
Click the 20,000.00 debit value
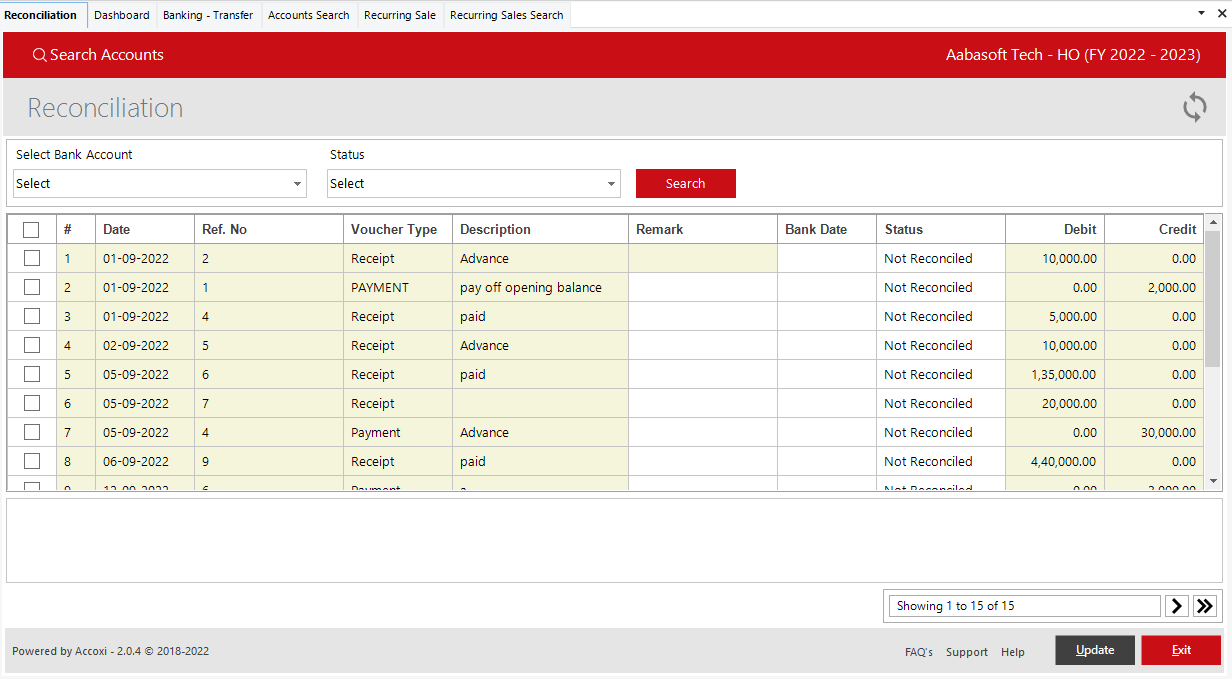click(x=1069, y=403)
